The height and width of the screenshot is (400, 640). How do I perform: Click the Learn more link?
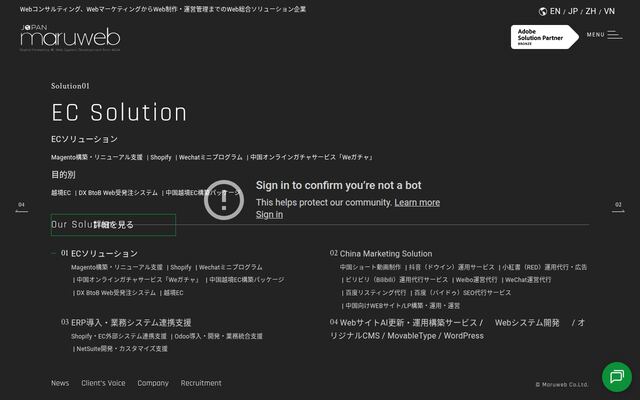tap(417, 202)
